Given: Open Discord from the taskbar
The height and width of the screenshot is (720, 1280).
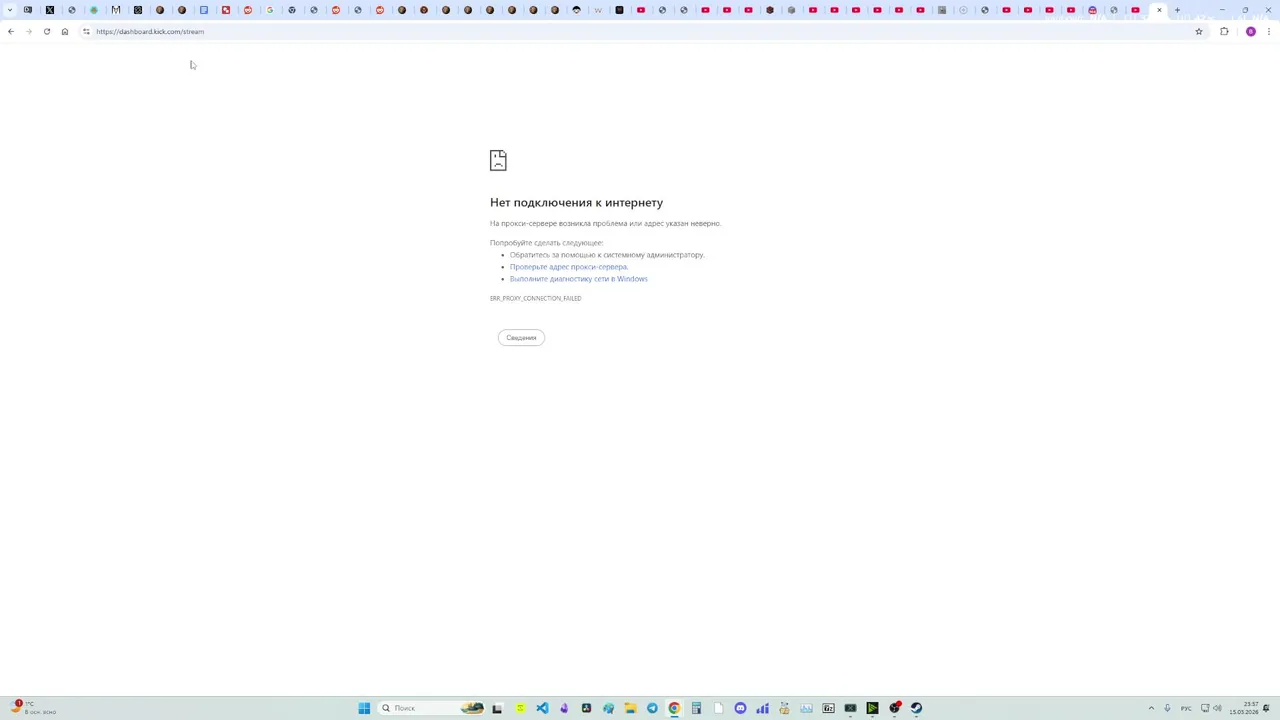Looking at the screenshot, I should click(x=740, y=708).
